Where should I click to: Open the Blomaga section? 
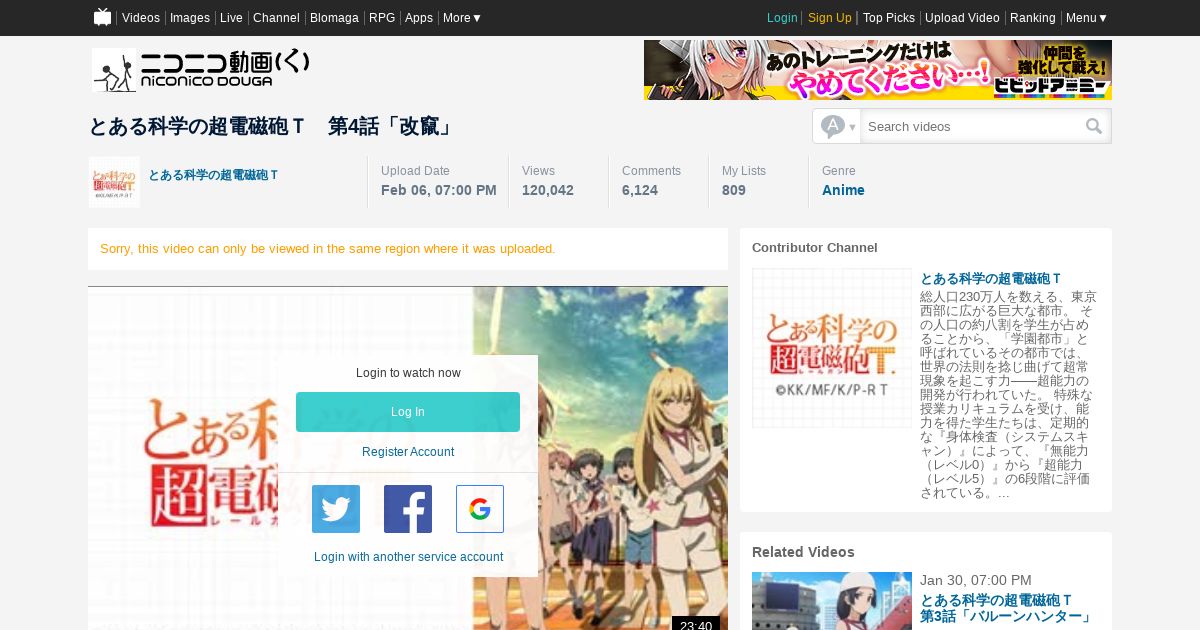coord(334,18)
